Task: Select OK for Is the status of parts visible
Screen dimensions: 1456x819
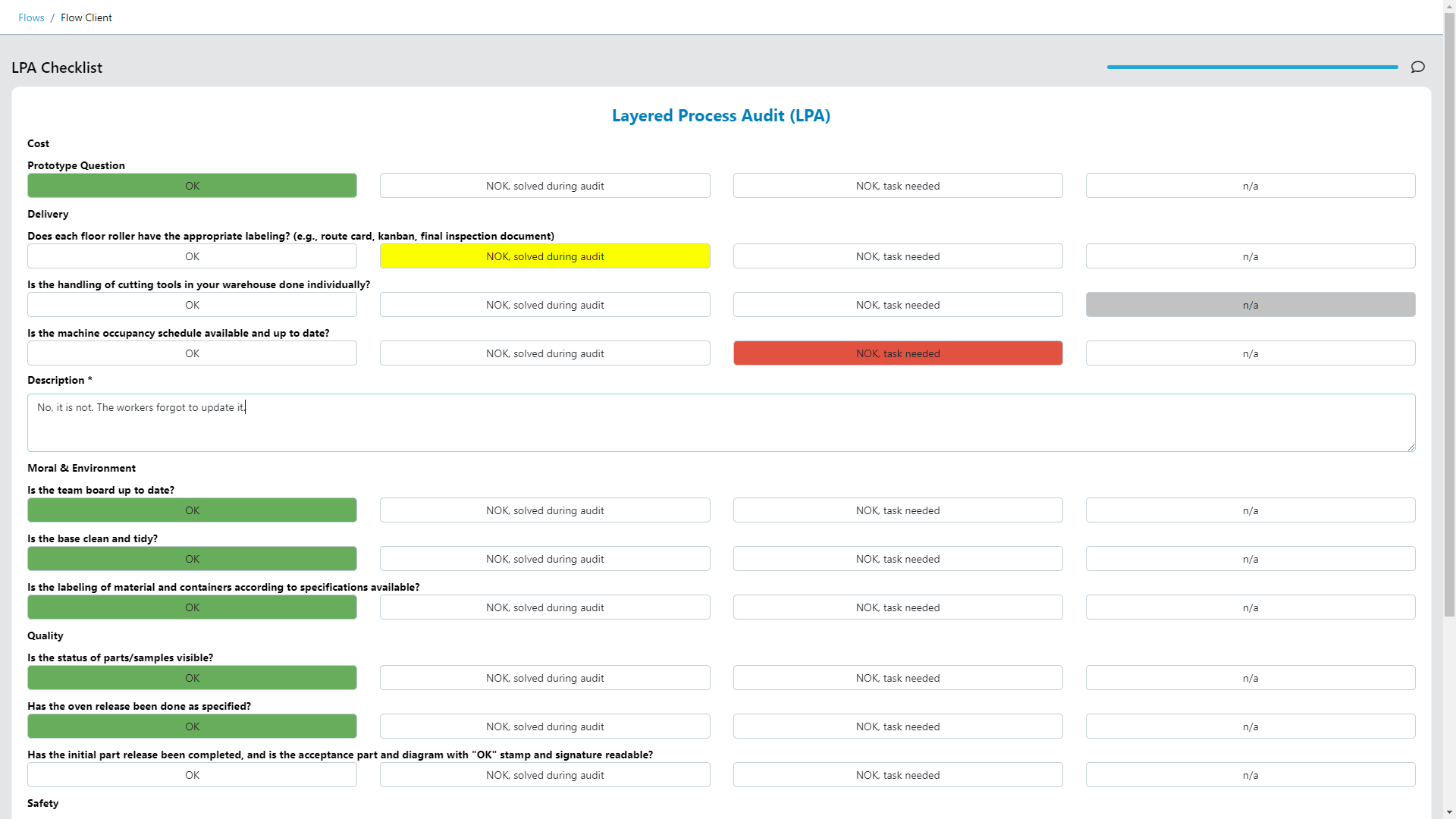Action: pos(192,678)
